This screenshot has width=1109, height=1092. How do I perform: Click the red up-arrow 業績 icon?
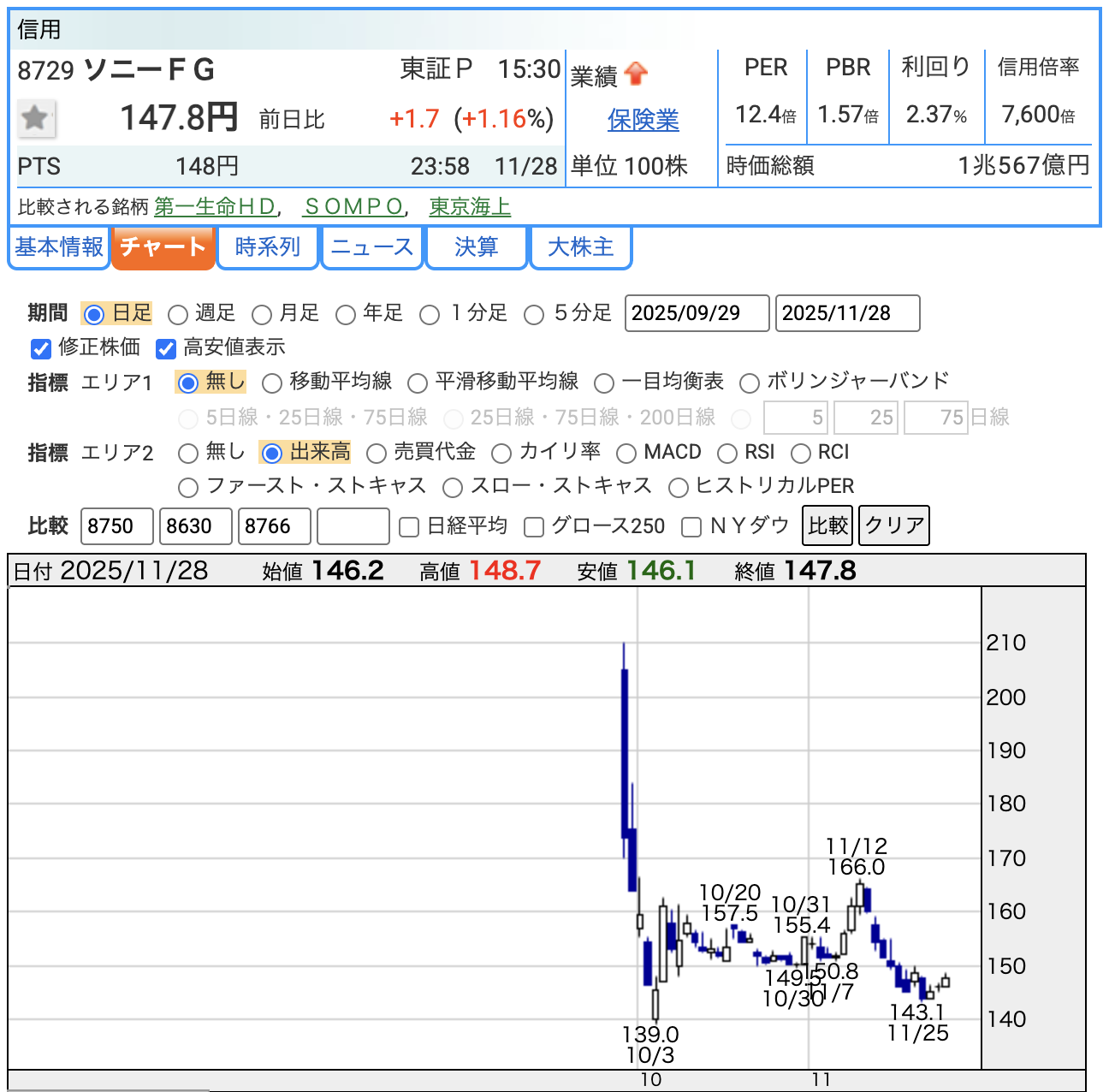(636, 74)
